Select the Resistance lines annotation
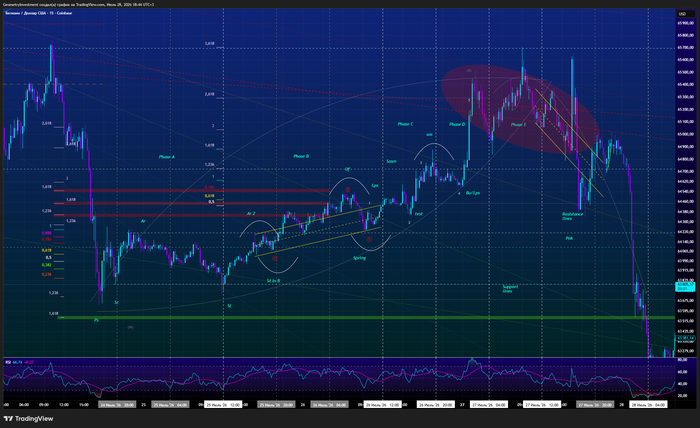The image size is (700, 428). (x=572, y=216)
